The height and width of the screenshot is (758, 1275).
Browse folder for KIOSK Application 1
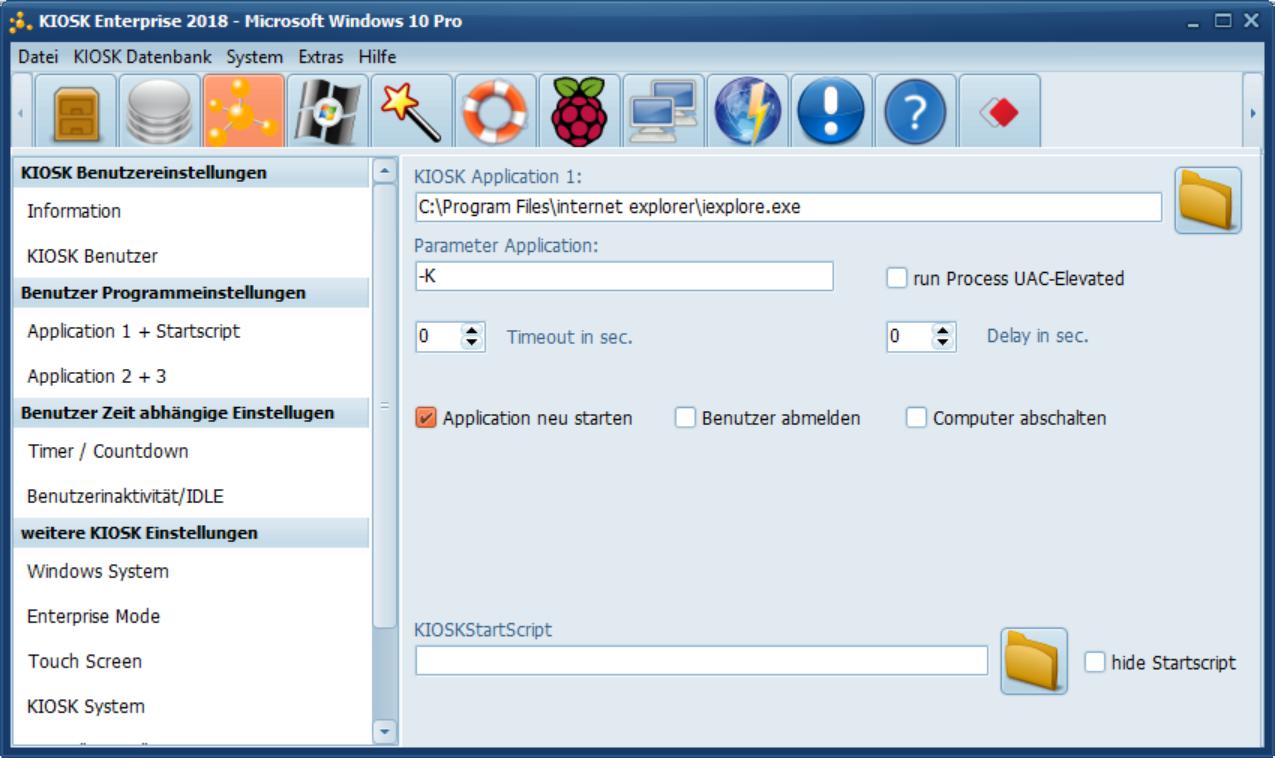(x=1208, y=200)
